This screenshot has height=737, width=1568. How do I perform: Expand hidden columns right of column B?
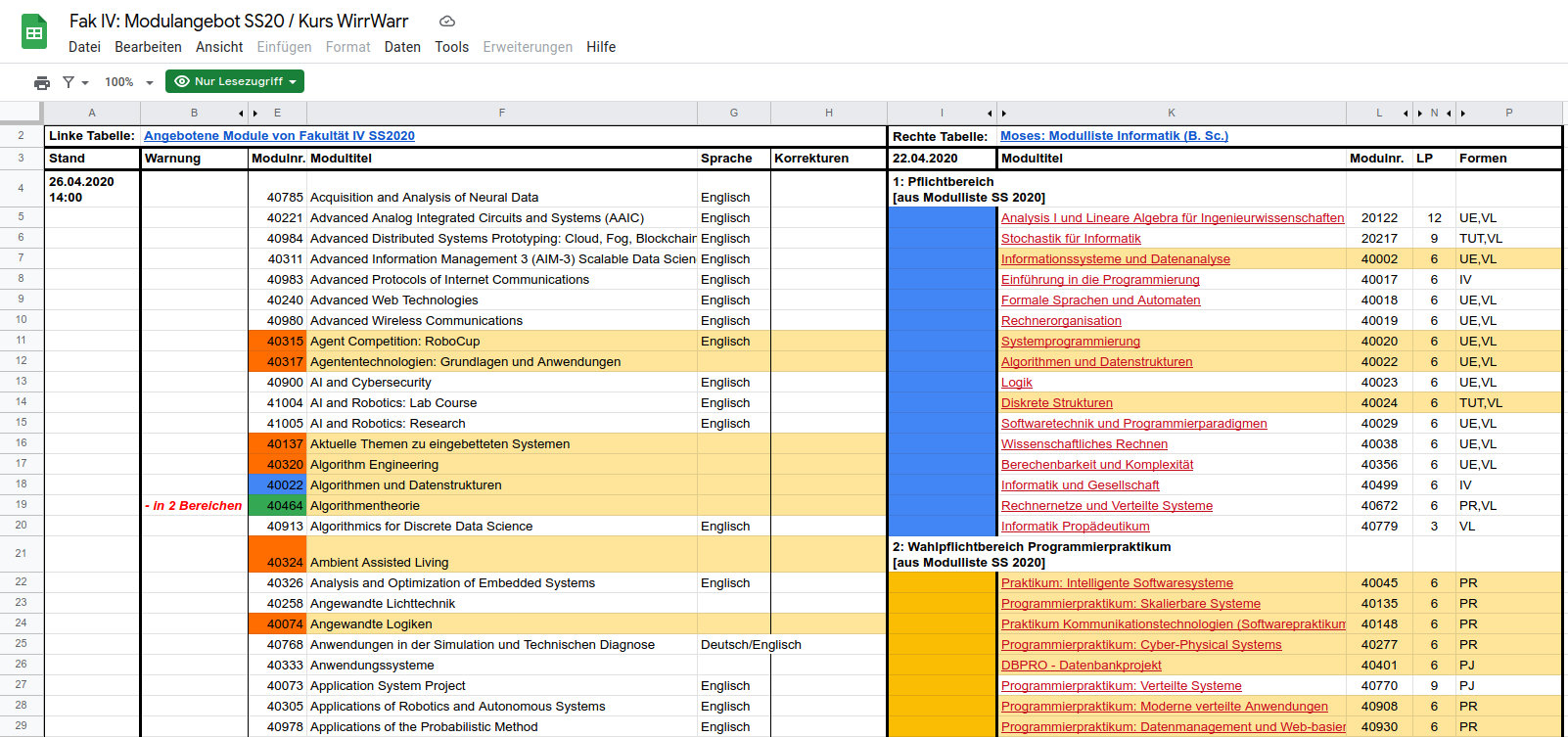pos(242,114)
